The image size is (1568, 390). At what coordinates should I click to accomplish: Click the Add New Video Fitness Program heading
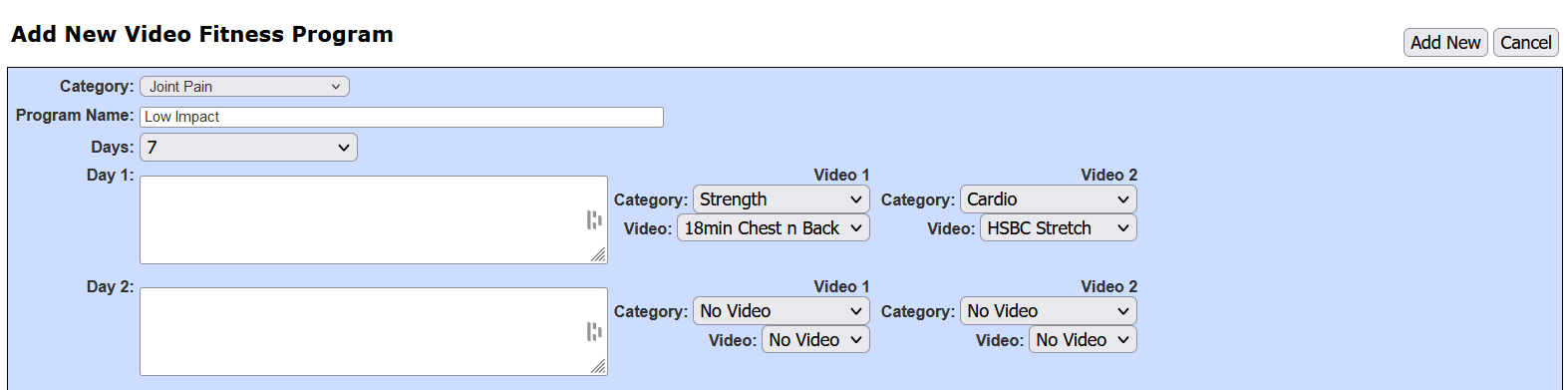click(202, 34)
